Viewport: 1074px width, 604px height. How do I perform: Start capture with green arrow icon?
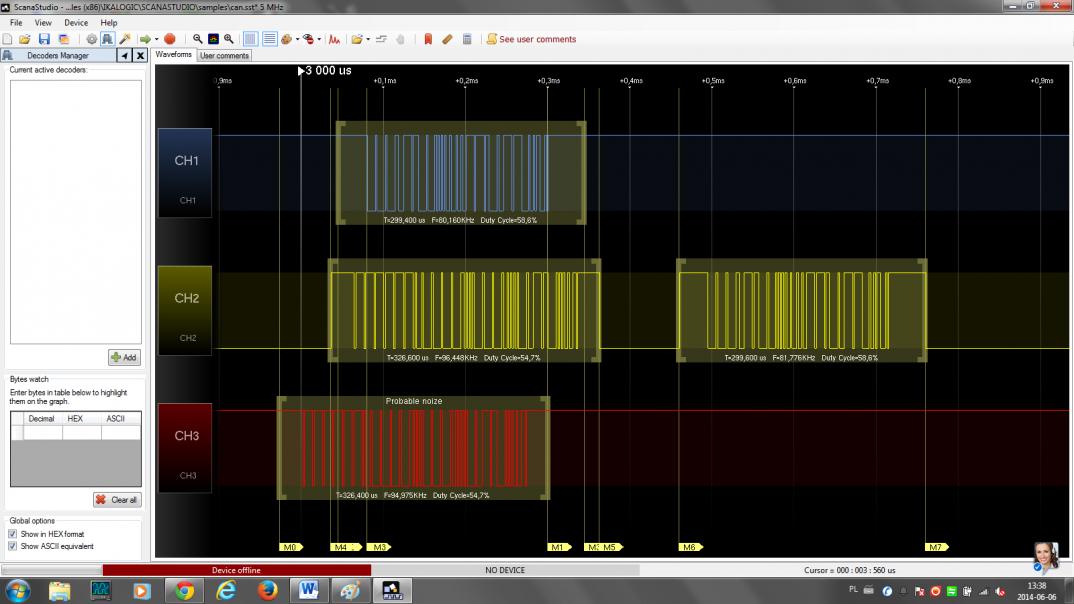pyautogui.click(x=145, y=39)
